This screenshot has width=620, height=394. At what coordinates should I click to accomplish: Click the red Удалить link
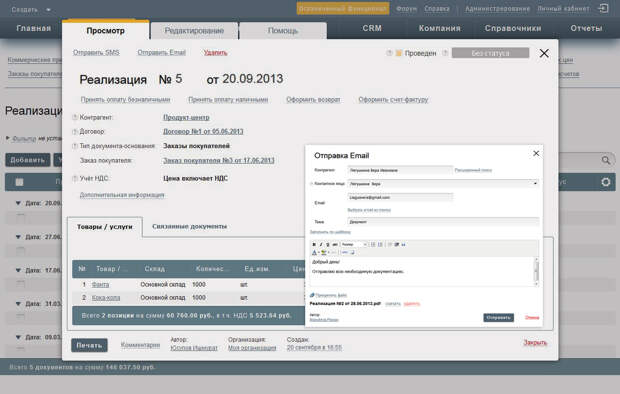[x=215, y=52]
